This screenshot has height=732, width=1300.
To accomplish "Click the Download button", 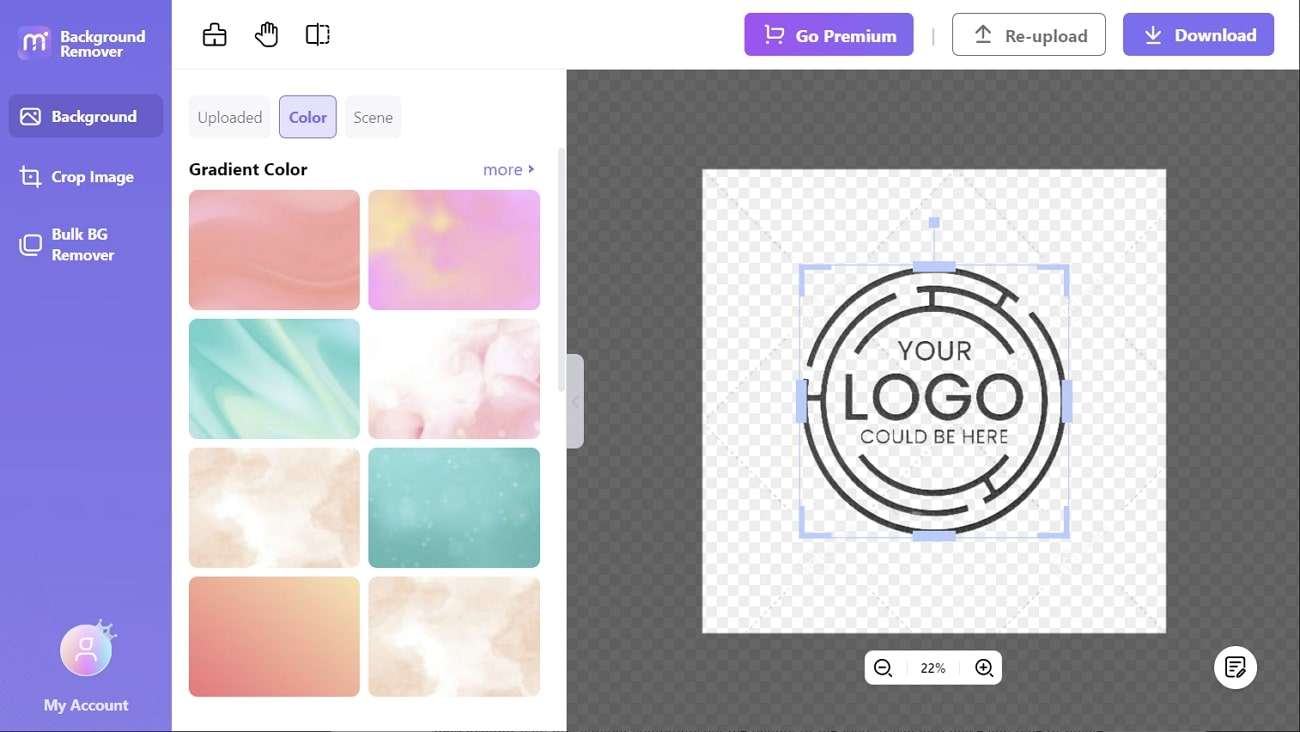I will (x=1198, y=34).
